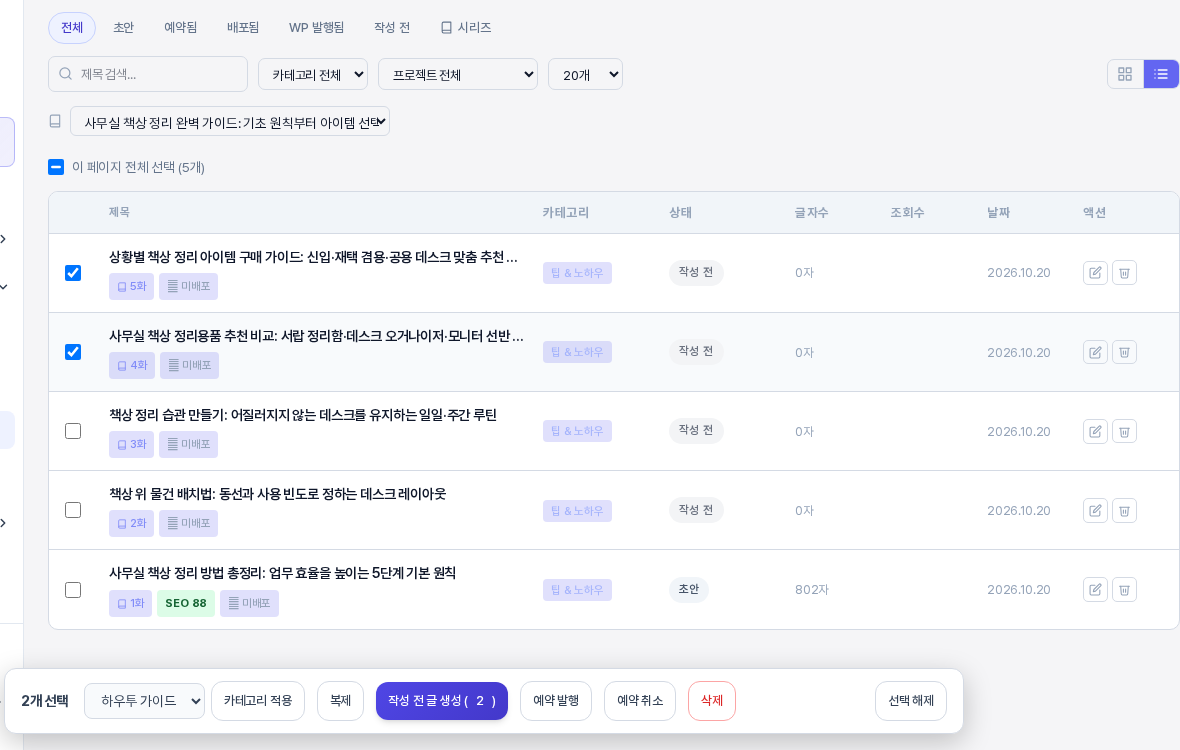Click the 미배포 badge on the 5화 row
Image resolution: width=1180 pixels, height=750 pixels.
point(188,287)
